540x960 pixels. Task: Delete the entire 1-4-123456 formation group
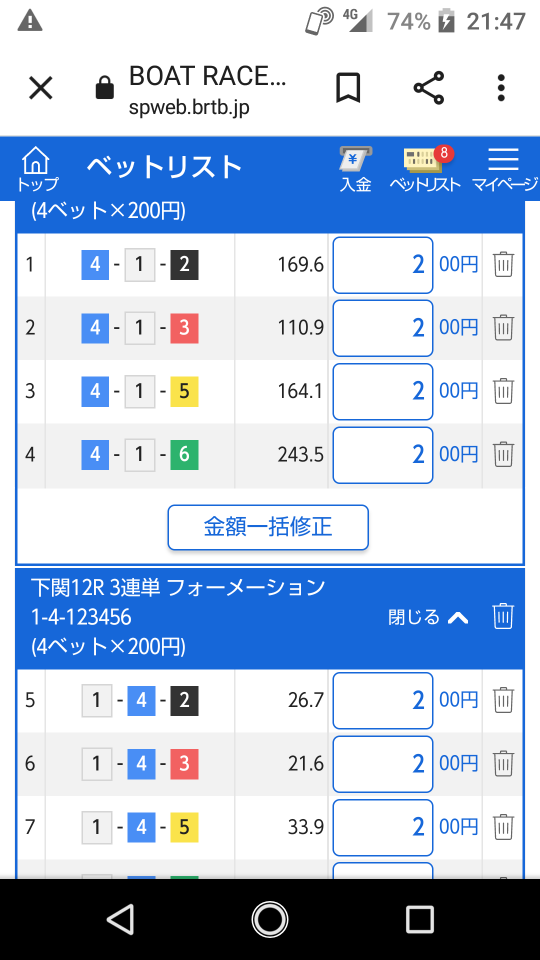click(x=503, y=616)
